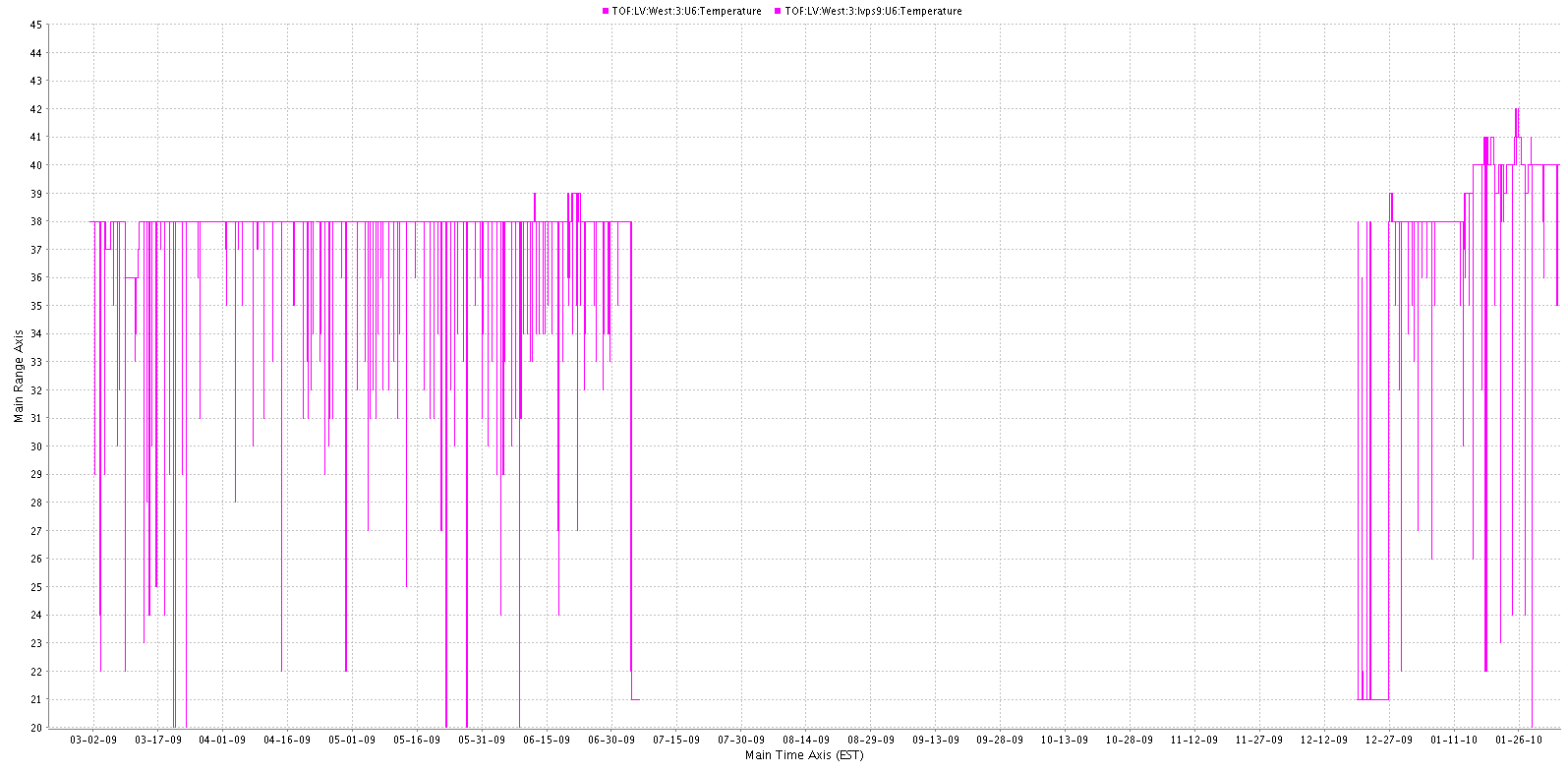Select time axis date 12-27-09
The width and height of the screenshot is (1568, 772).
point(1389,741)
